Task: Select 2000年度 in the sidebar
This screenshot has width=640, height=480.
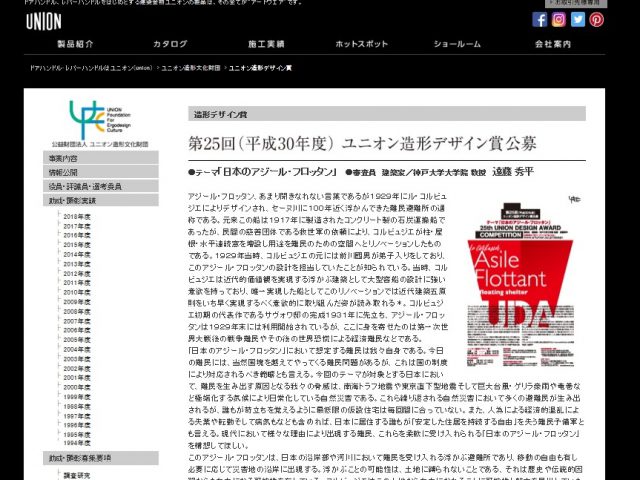Action: point(77,387)
